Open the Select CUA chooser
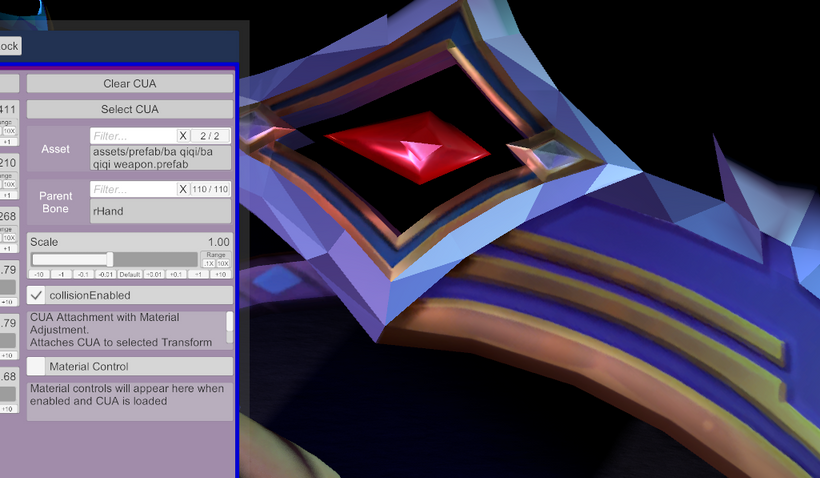Screen dimensions: 820x478 coord(130,109)
